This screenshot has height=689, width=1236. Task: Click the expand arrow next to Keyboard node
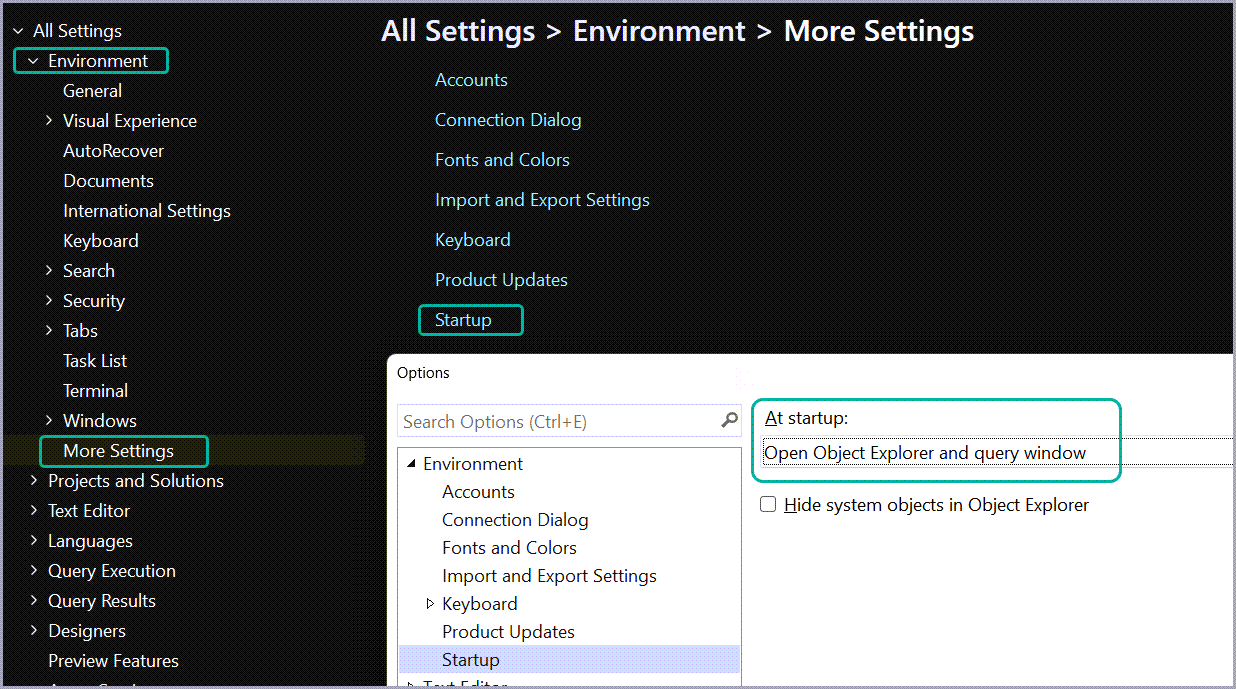429,603
